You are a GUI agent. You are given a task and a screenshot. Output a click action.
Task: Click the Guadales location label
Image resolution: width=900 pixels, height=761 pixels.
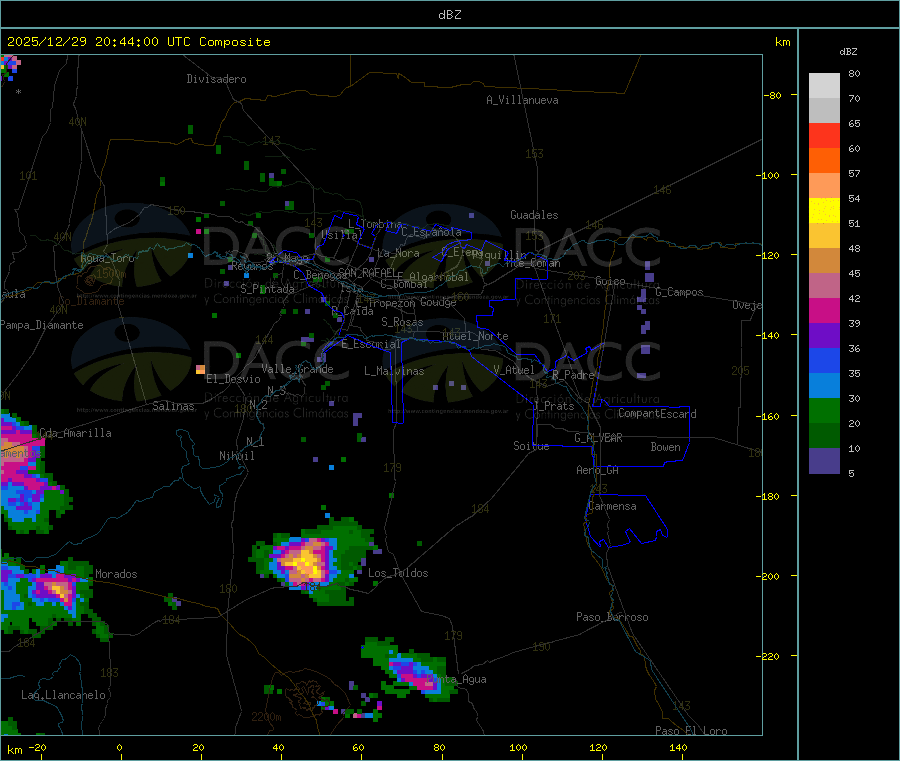[x=534, y=215]
